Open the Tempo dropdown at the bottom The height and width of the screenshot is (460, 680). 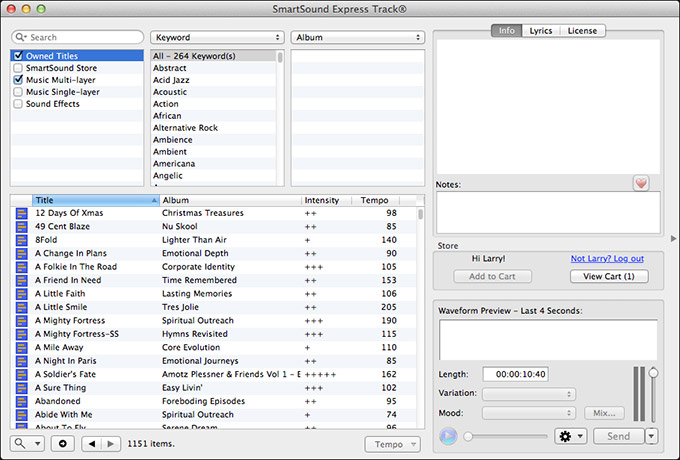point(392,444)
